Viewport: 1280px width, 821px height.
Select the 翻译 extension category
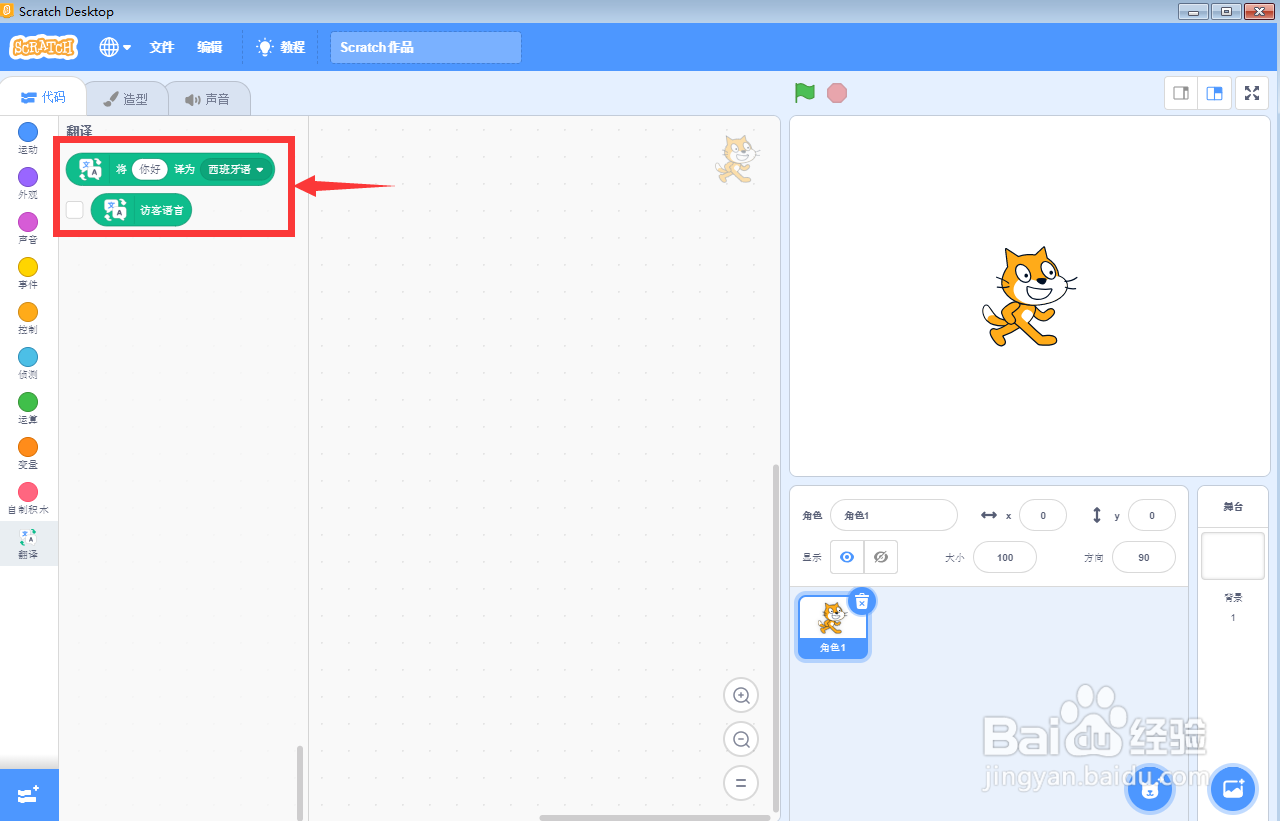click(28, 543)
